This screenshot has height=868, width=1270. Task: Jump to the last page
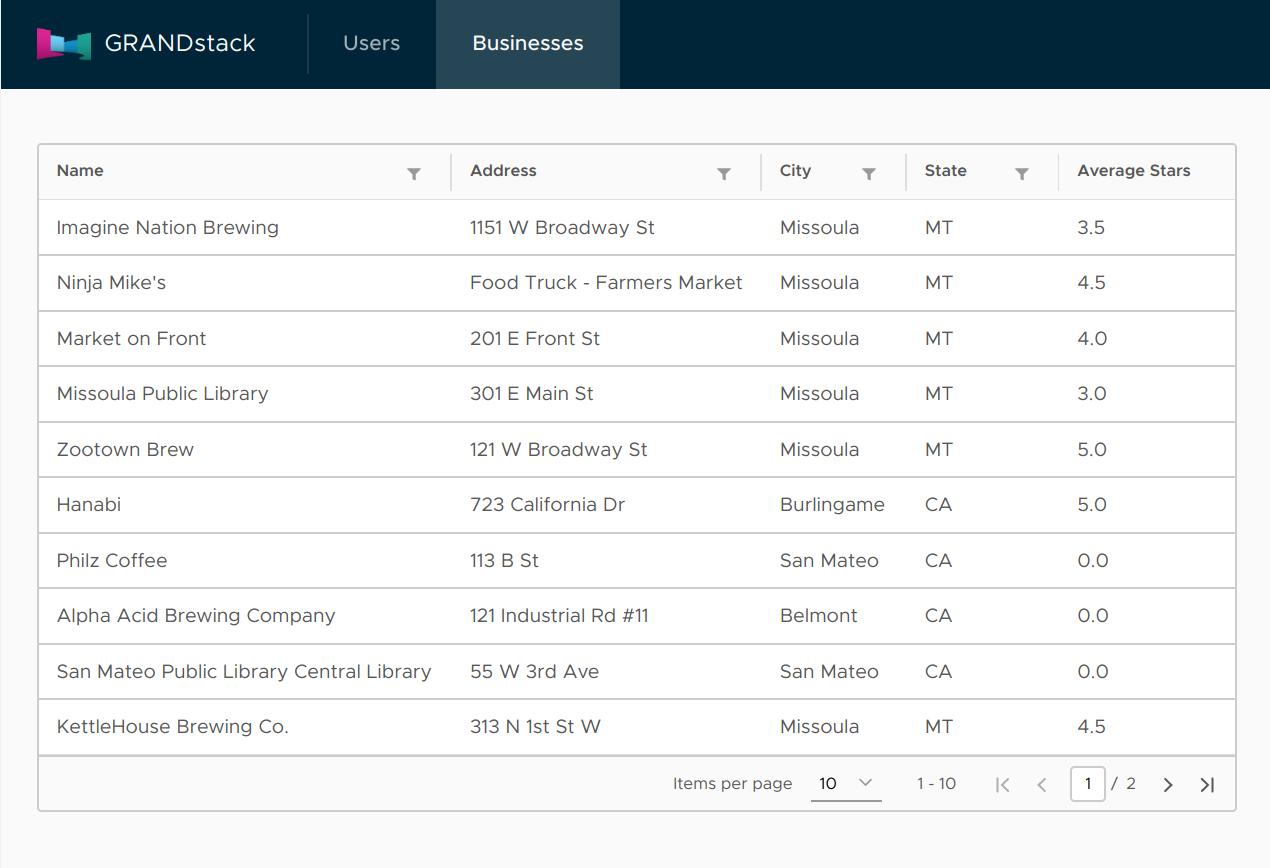pyautogui.click(x=1207, y=785)
